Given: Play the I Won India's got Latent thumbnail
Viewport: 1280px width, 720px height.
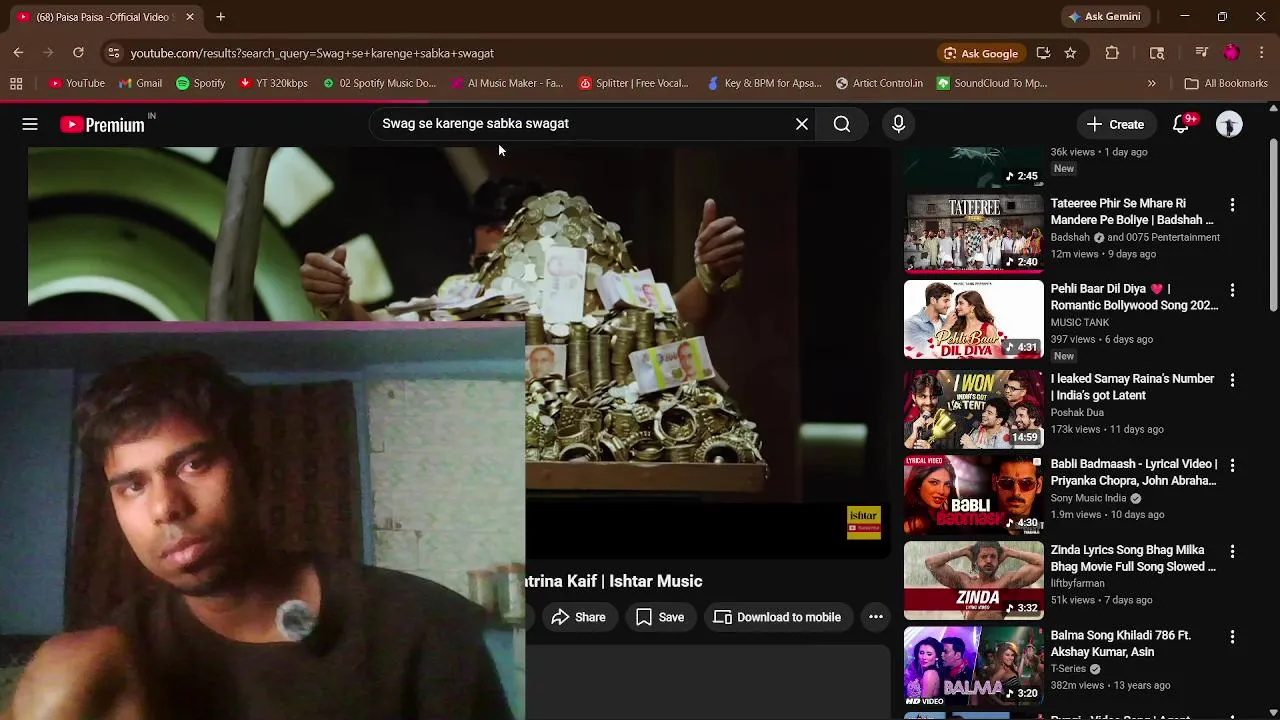Looking at the screenshot, I should pos(974,409).
